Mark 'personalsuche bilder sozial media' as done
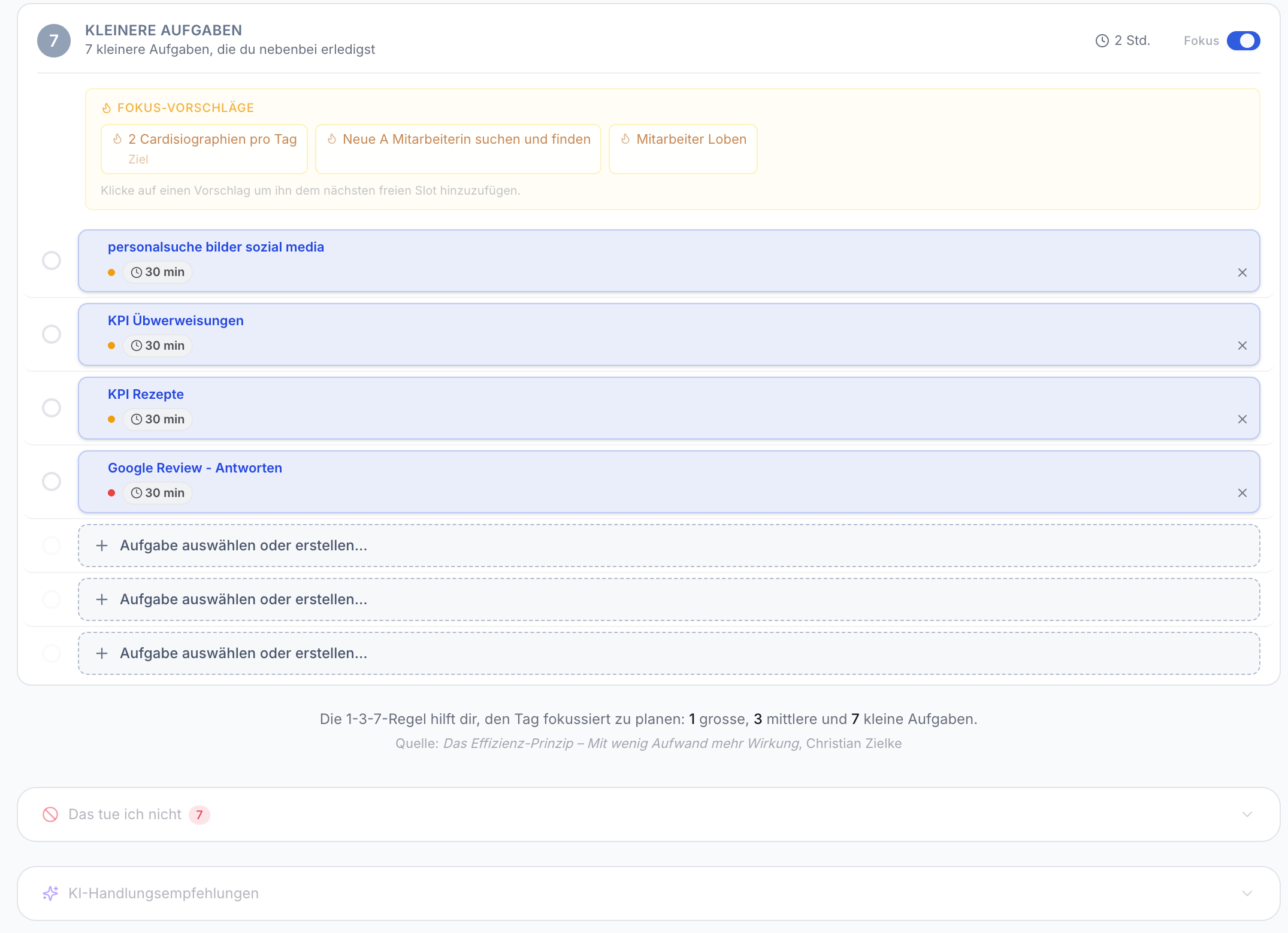Image resolution: width=1288 pixels, height=933 pixels. click(52, 260)
